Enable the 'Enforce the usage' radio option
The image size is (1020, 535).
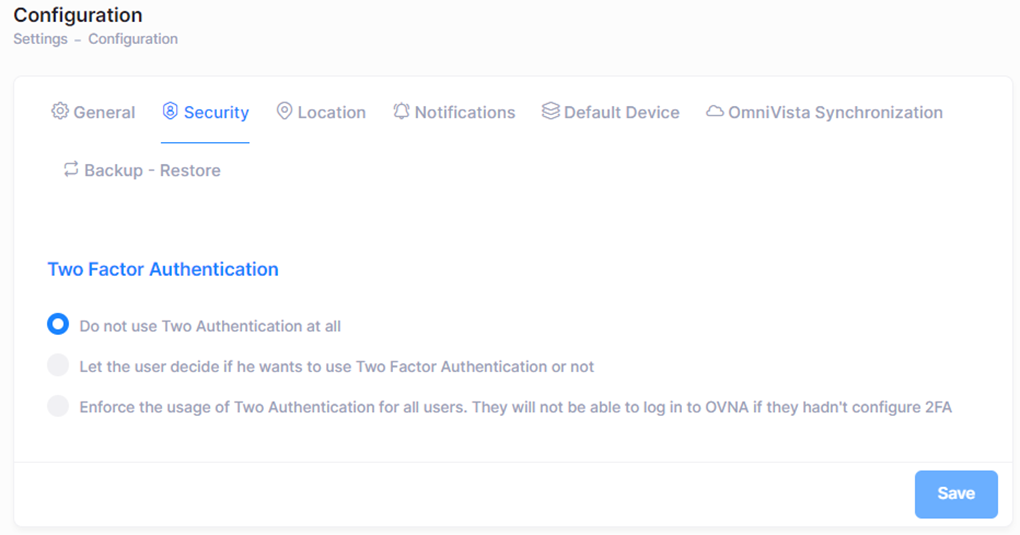tap(58, 406)
